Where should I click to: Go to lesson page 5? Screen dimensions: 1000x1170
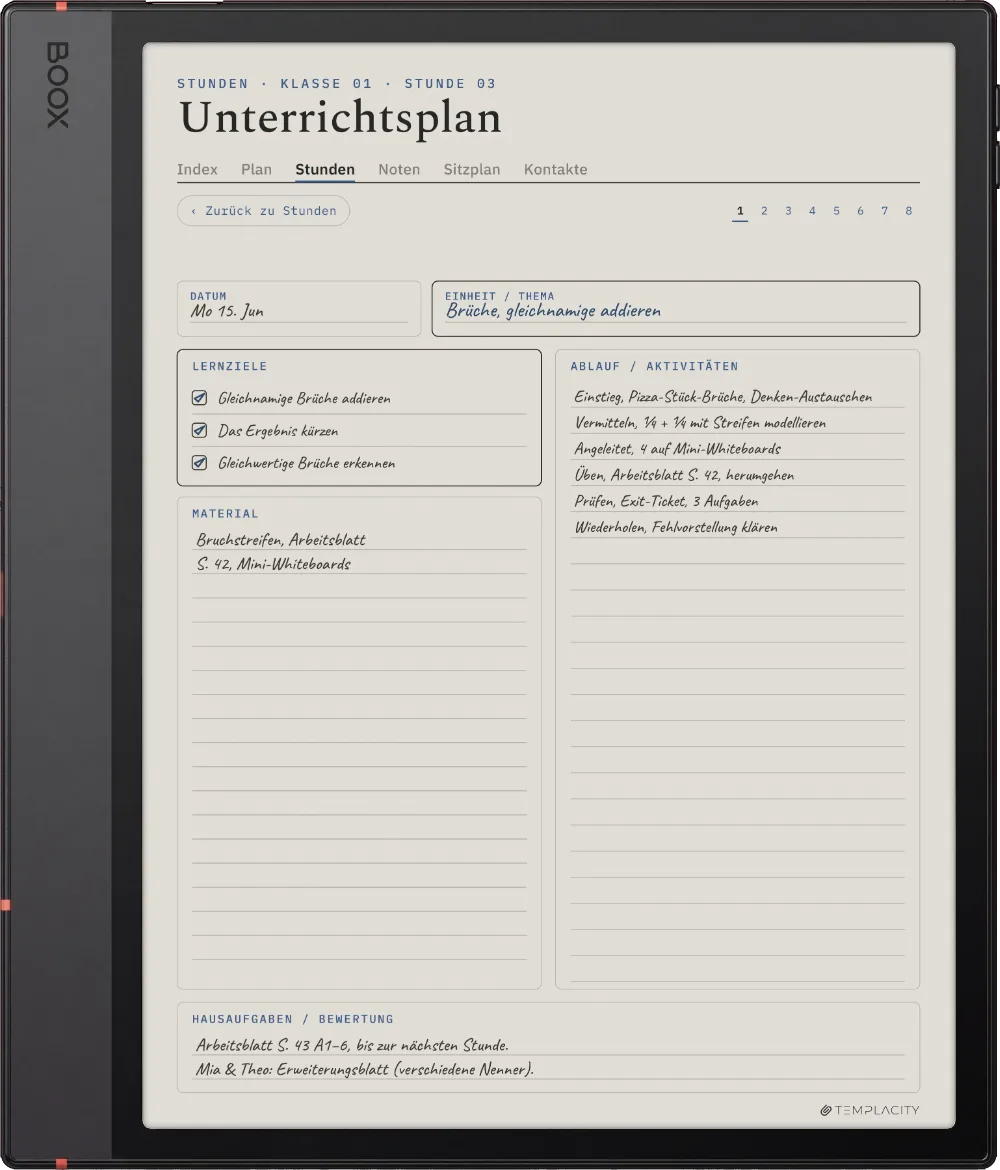point(837,211)
